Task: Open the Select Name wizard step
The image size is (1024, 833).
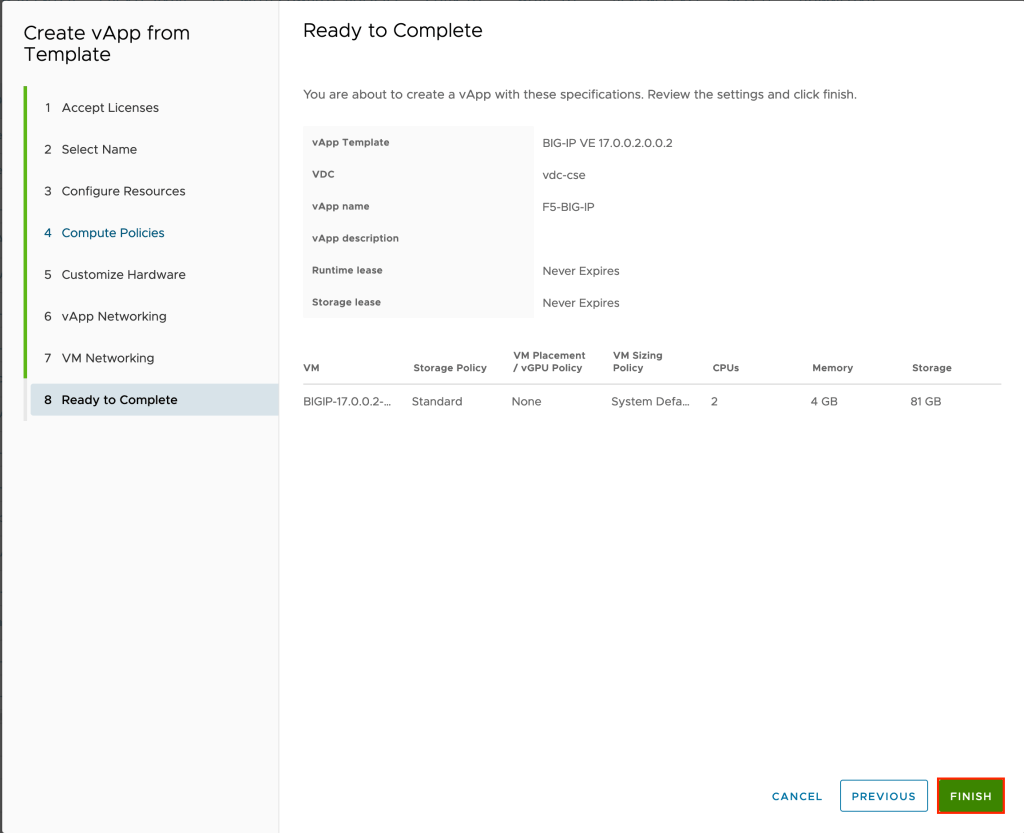Action: 99,150
